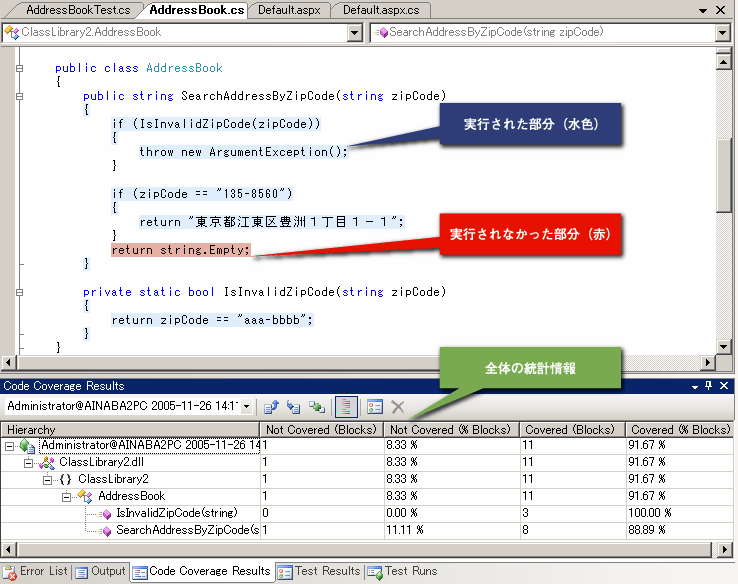Click the Test Runs tab icon

(x=375, y=573)
